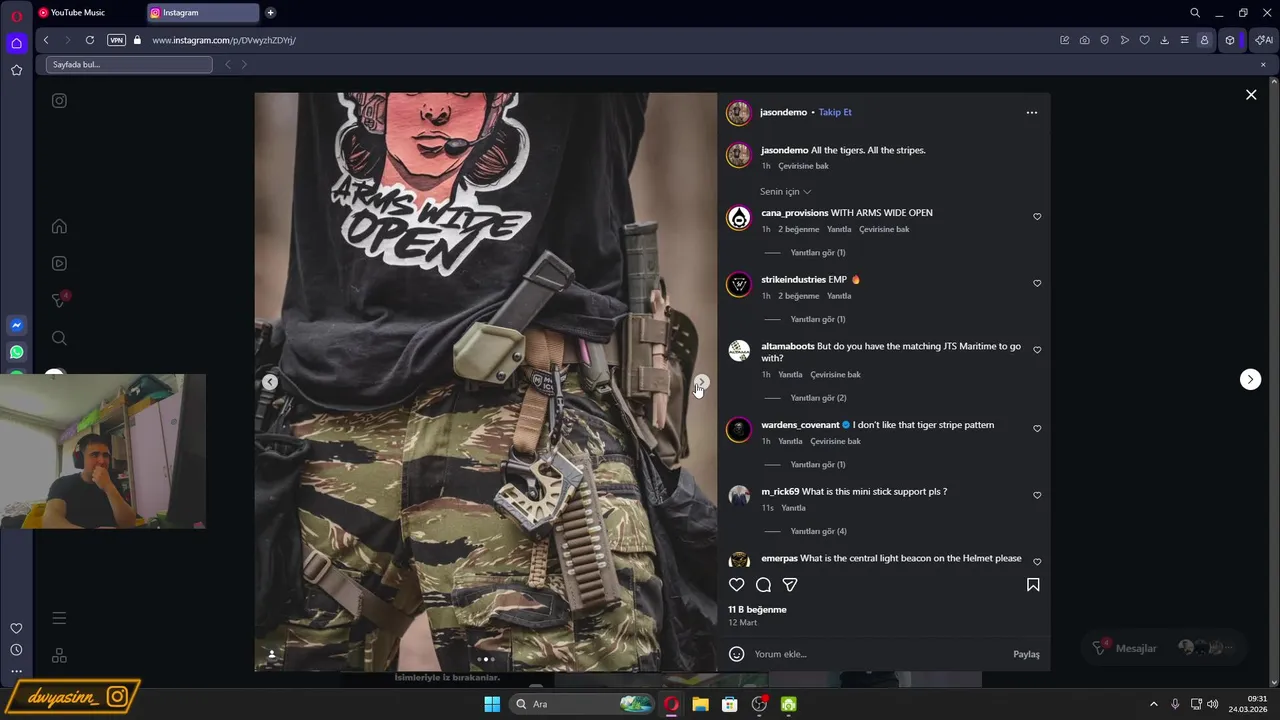Click the address bar URL

[224, 40]
